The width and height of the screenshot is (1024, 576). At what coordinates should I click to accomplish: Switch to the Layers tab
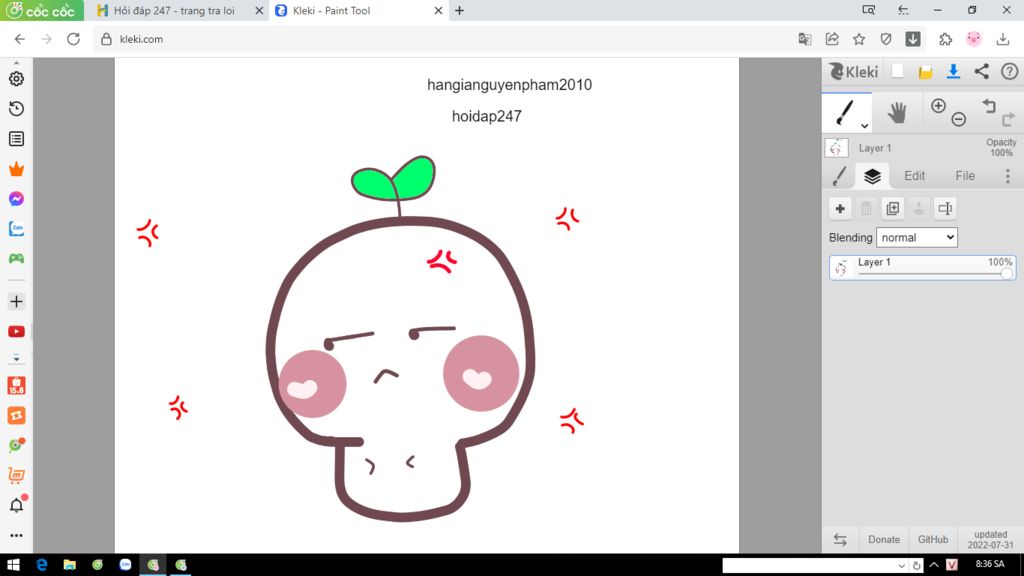coord(872,176)
